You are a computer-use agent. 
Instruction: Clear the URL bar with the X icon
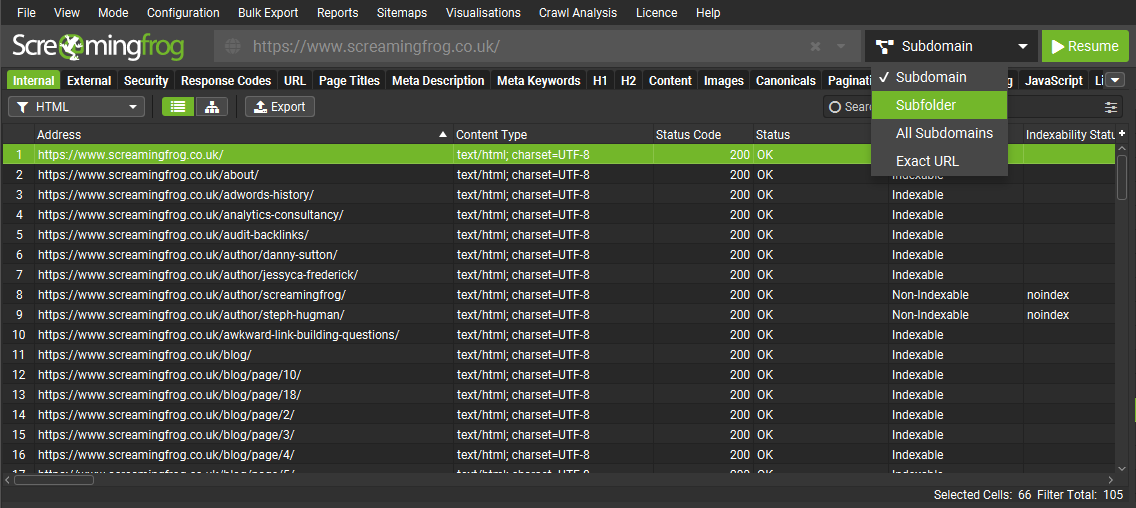coord(816,46)
